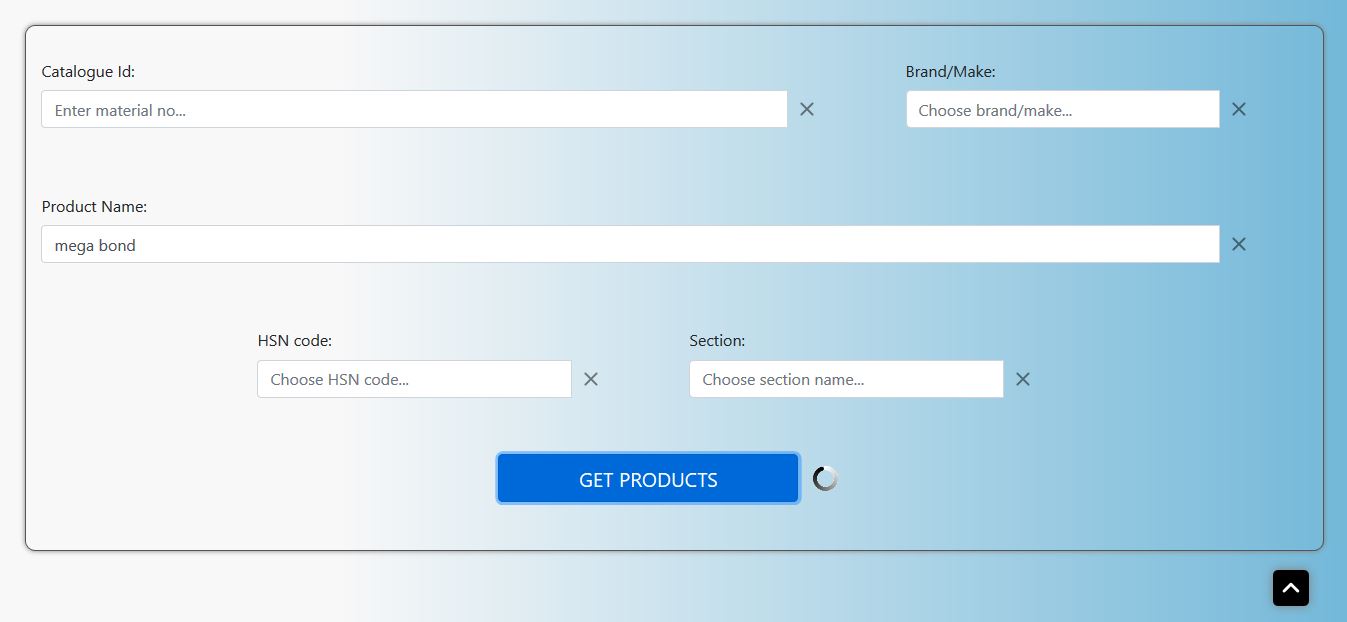Image resolution: width=1347 pixels, height=622 pixels.
Task: Expand the Choose section name dropdown
Action: click(846, 379)
